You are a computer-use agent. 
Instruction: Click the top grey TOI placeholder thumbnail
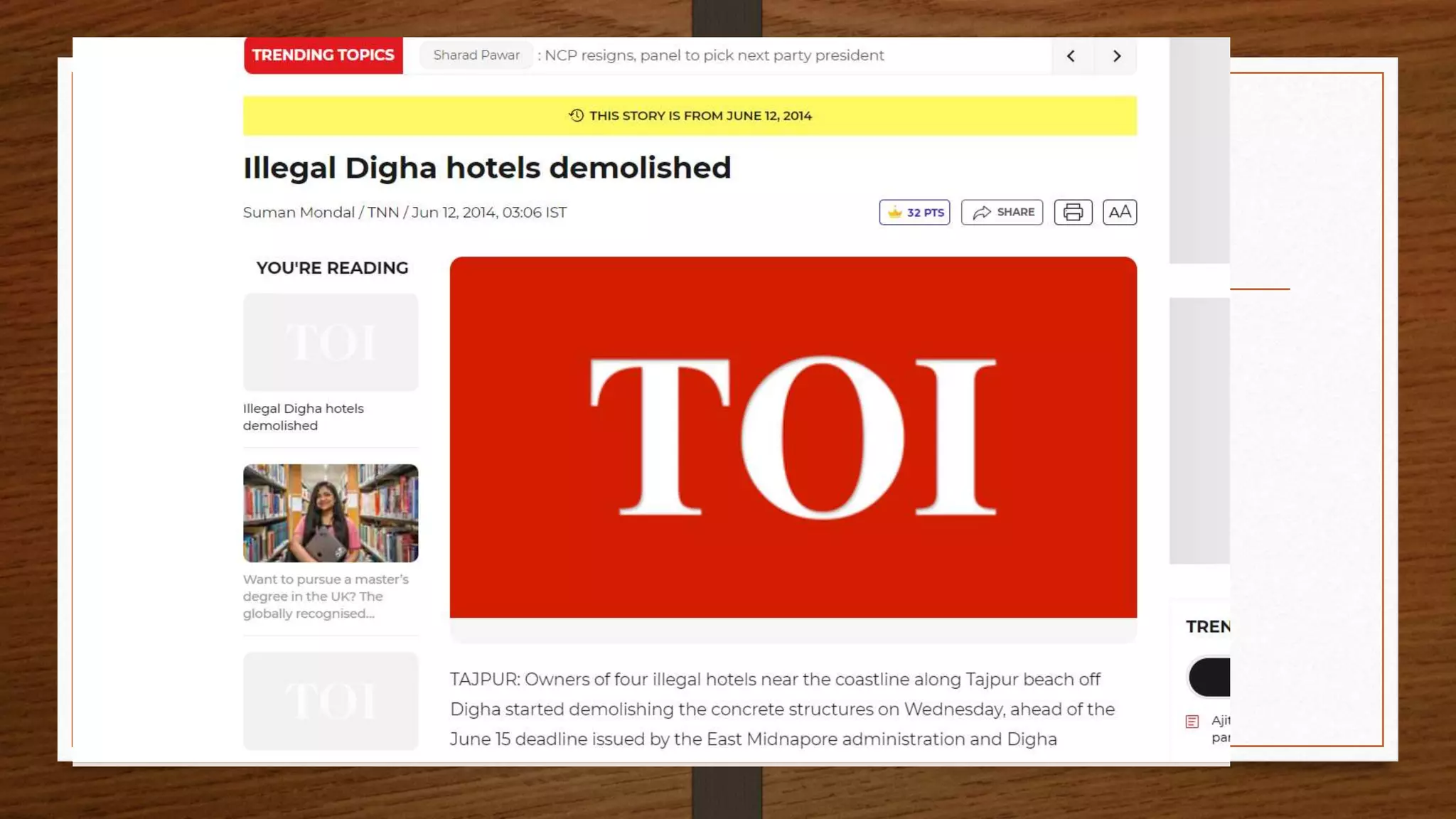[x=331, y=343]
